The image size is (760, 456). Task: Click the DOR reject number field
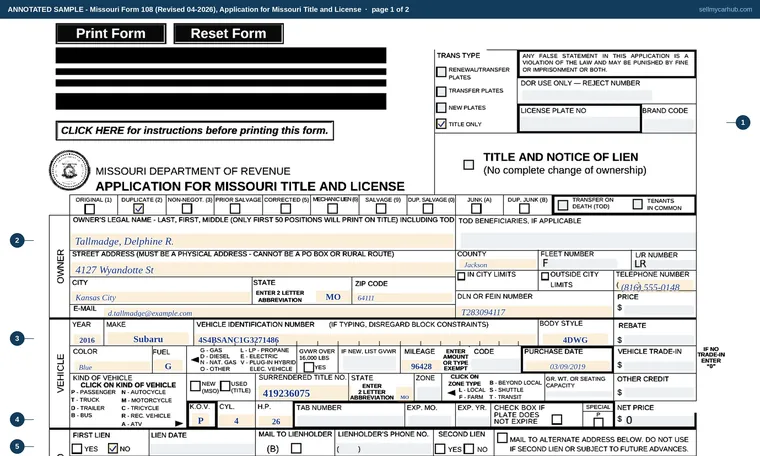(586, 94)
